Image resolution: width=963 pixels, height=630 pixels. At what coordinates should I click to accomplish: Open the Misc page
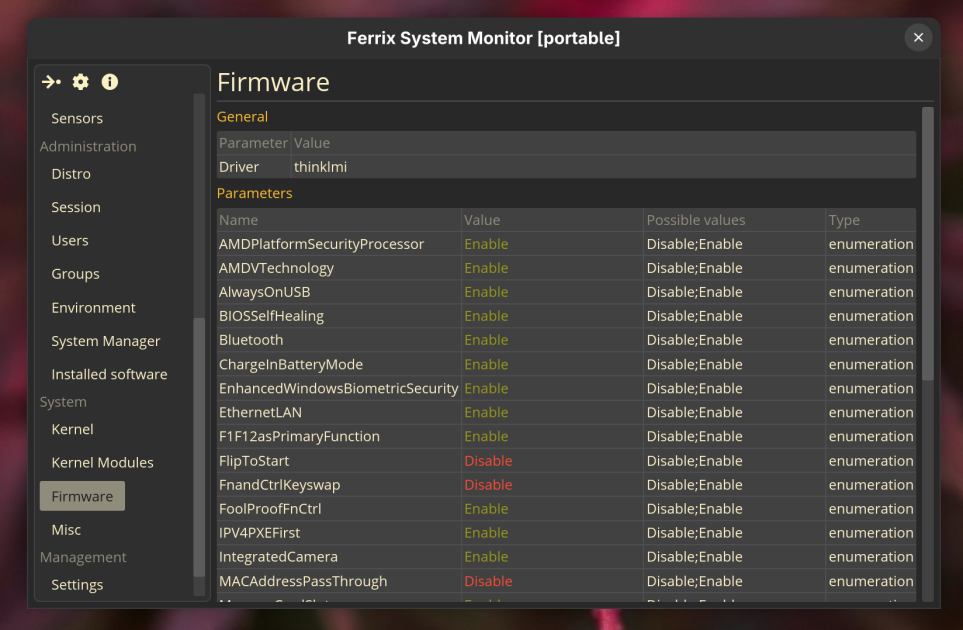tap(66, 529)
